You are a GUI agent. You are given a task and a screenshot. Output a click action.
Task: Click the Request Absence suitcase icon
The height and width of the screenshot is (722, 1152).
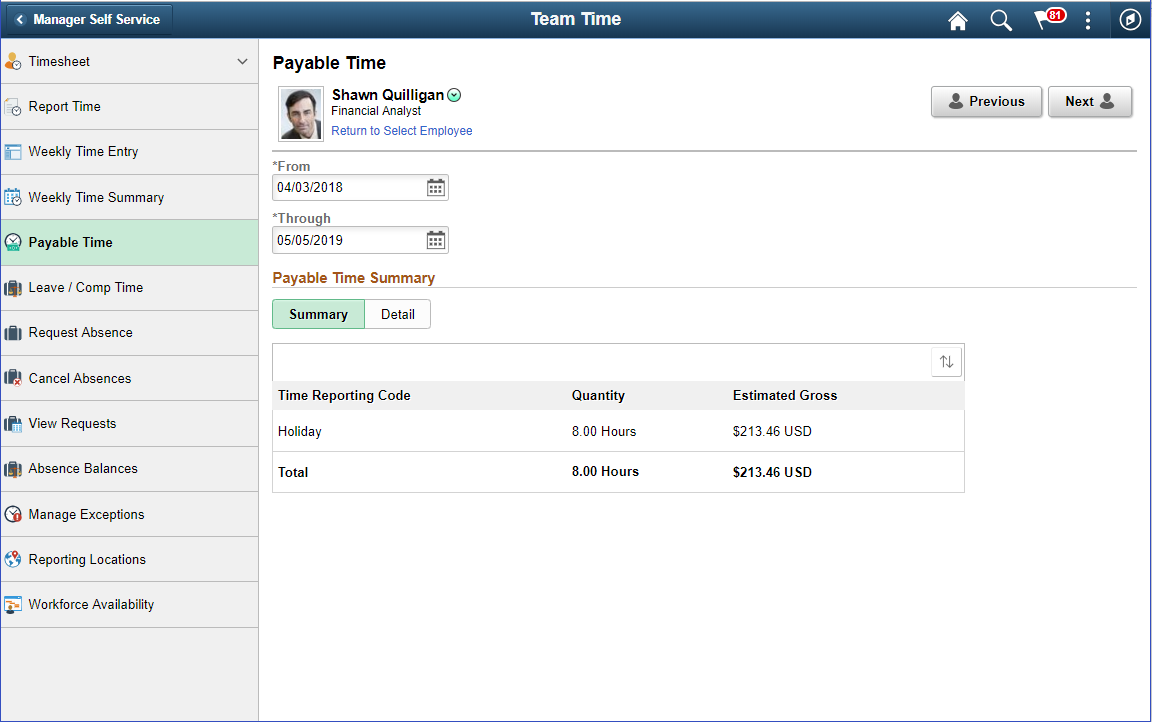[x=12, y=333]
